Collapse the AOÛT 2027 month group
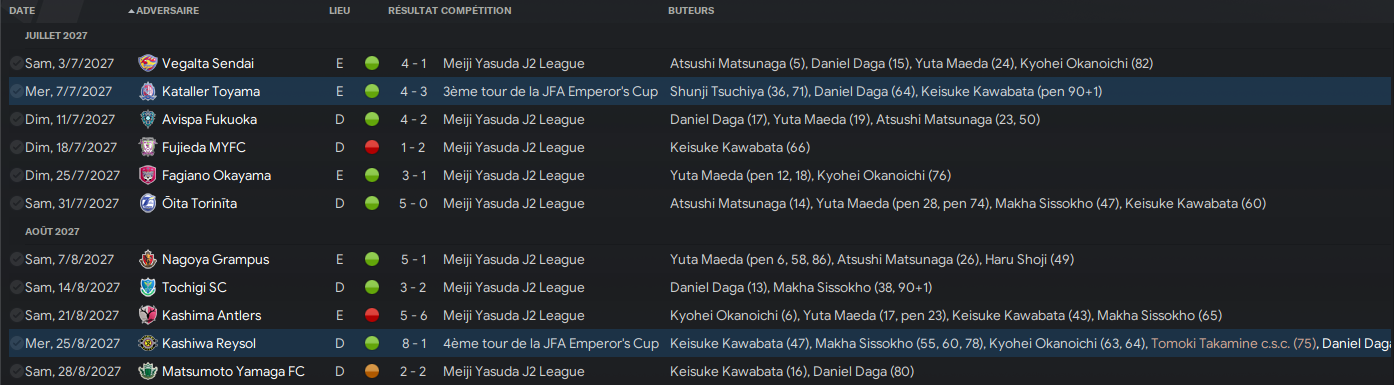Image resolution: width=1394 pixels, height=385 pixels. pos(53,231)
